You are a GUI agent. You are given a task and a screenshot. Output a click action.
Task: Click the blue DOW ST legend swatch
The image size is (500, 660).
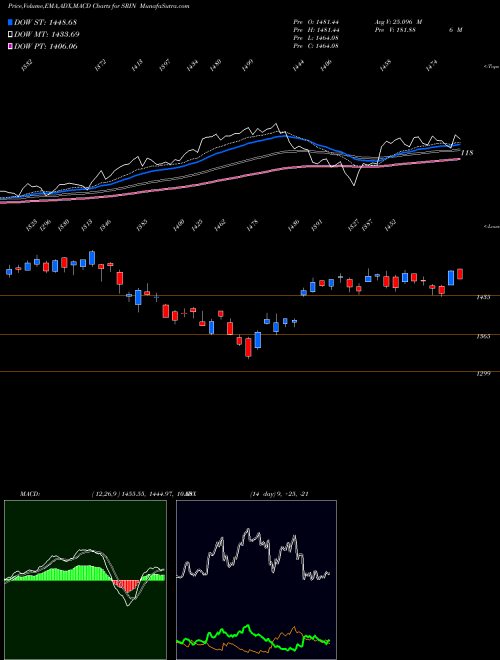click(11, 23)
